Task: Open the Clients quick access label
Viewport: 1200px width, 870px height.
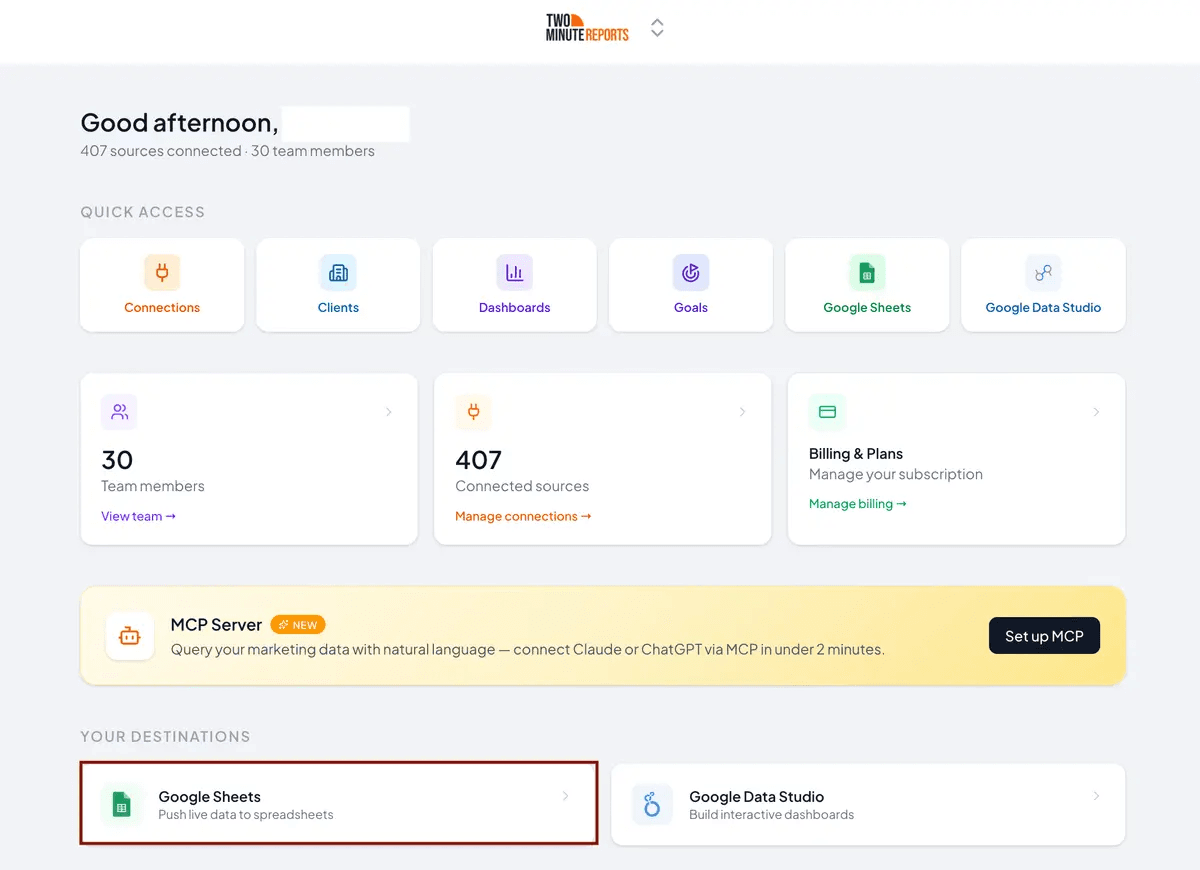Action: [x=338, y=308]
